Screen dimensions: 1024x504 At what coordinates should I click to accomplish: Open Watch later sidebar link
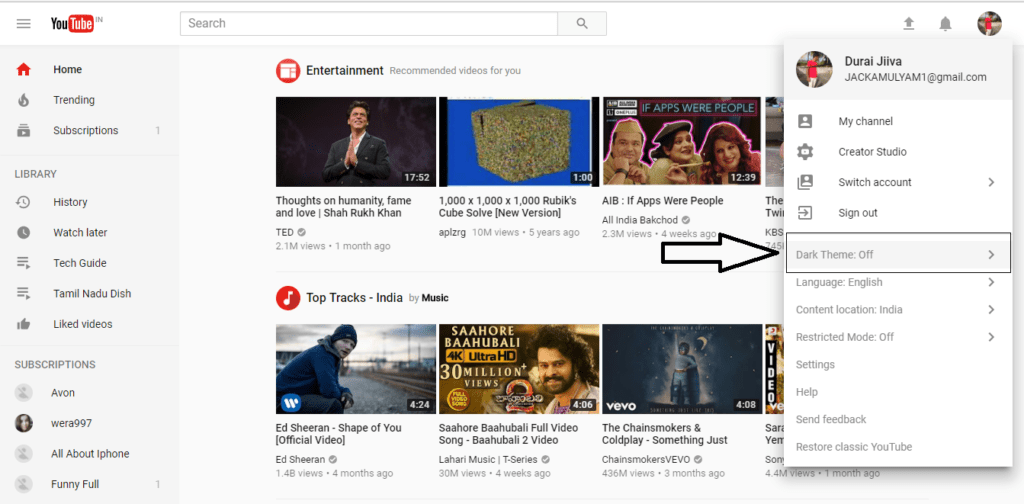pos(80,232)
